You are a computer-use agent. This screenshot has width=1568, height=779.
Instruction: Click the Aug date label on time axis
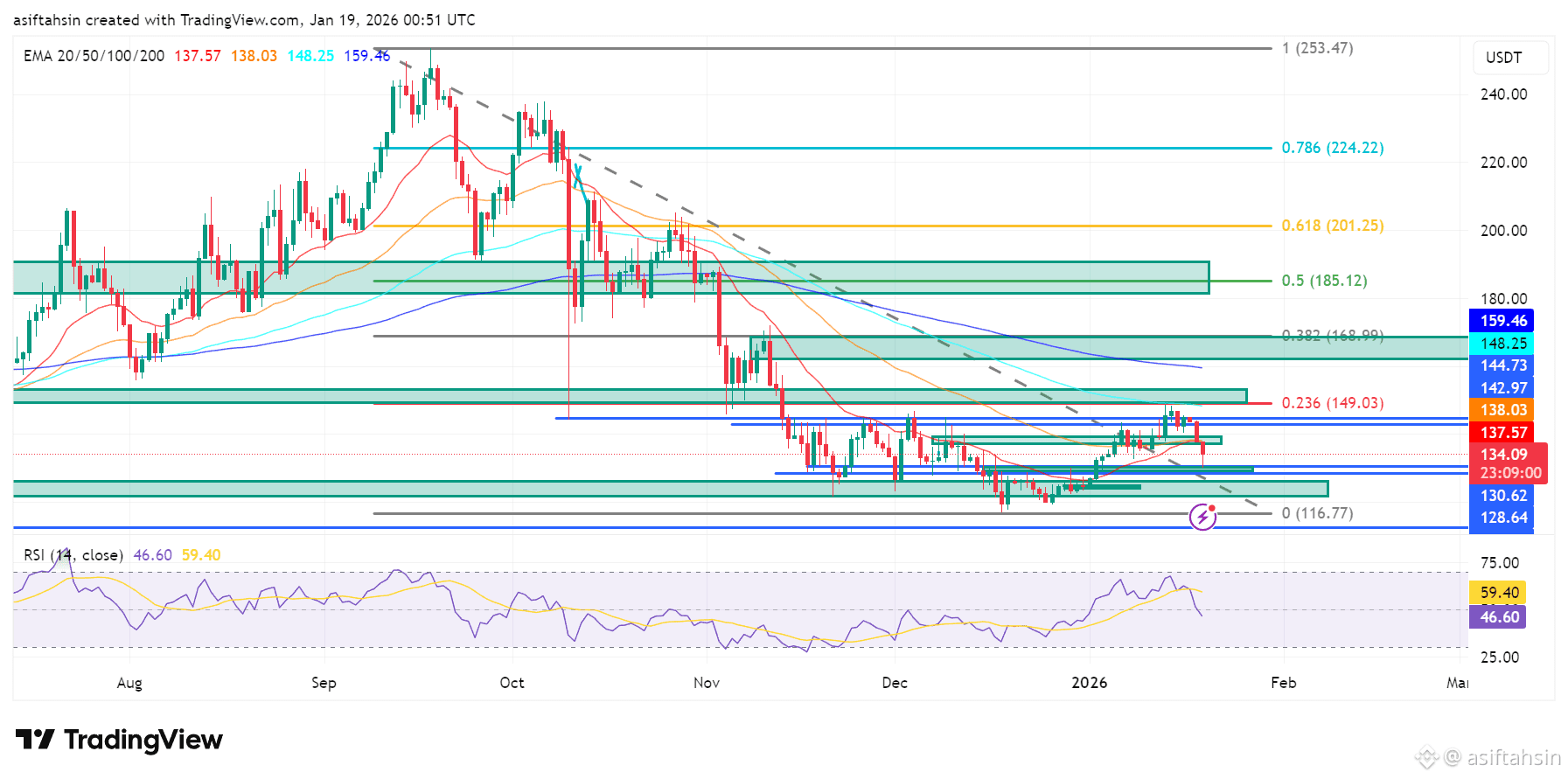(x=129, y=683)
